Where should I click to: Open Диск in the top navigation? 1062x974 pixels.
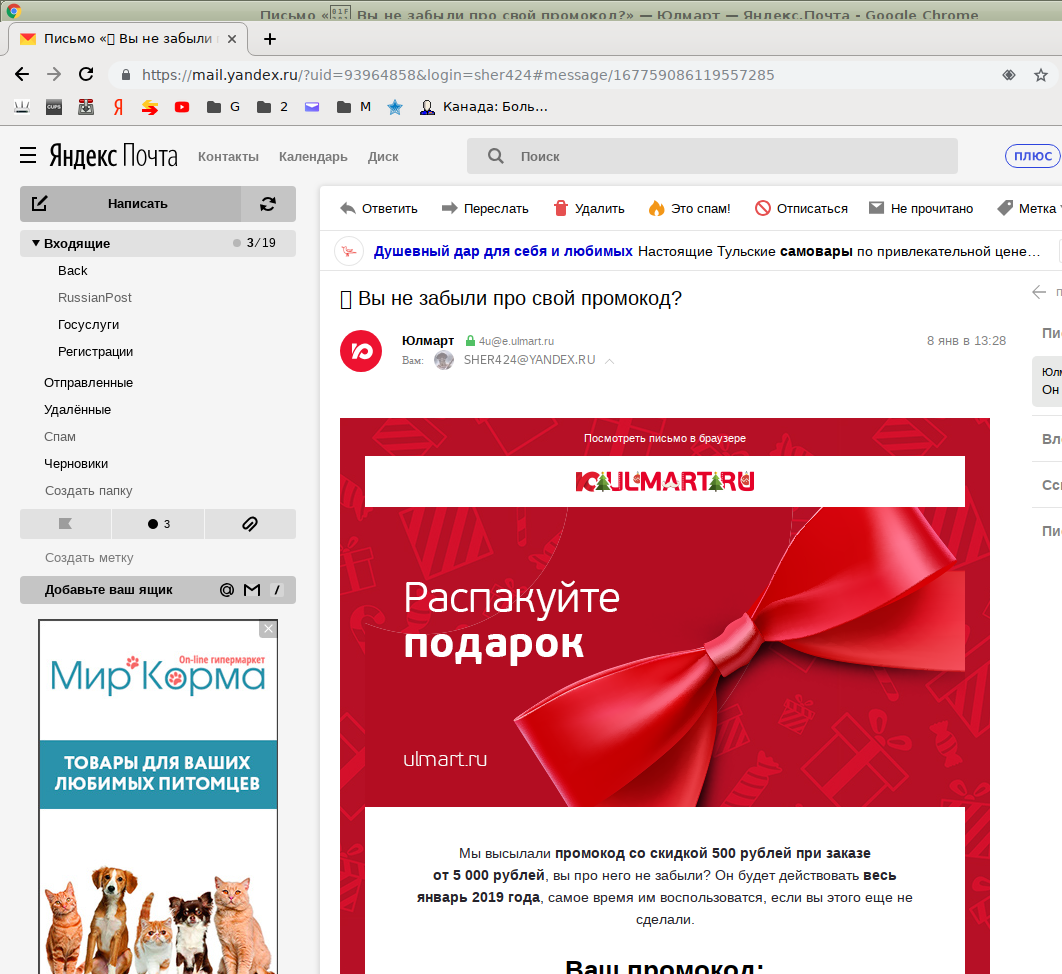click(383, 156)
